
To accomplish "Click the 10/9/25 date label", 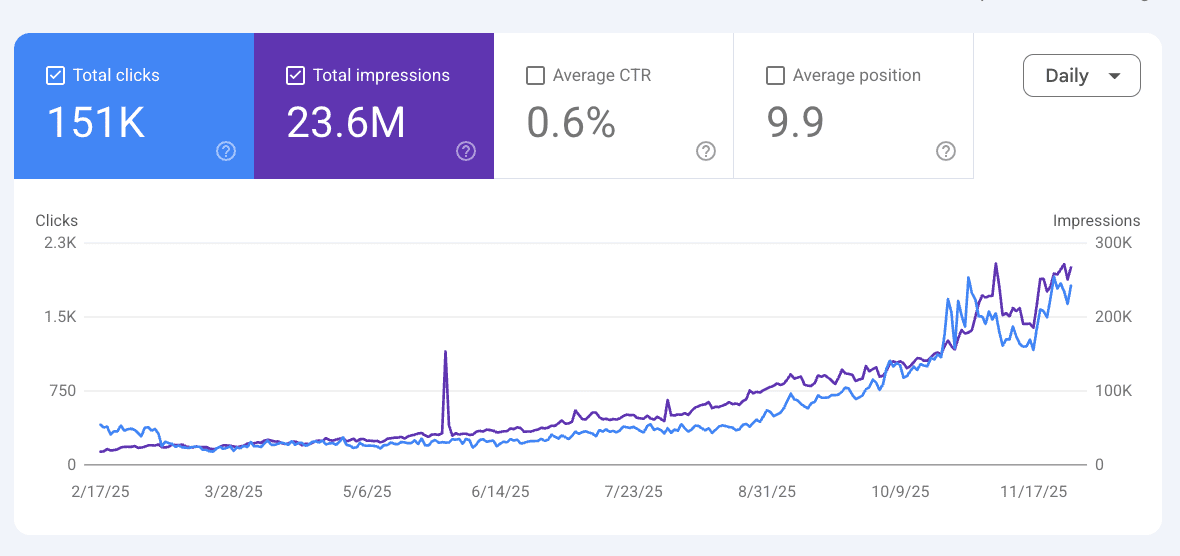I will [x=902, y=492].
